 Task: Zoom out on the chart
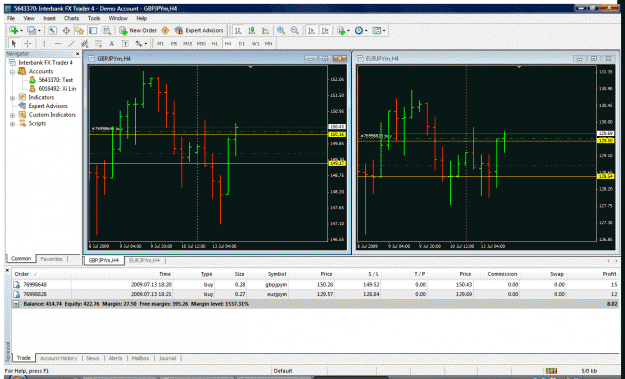(295, 30)
